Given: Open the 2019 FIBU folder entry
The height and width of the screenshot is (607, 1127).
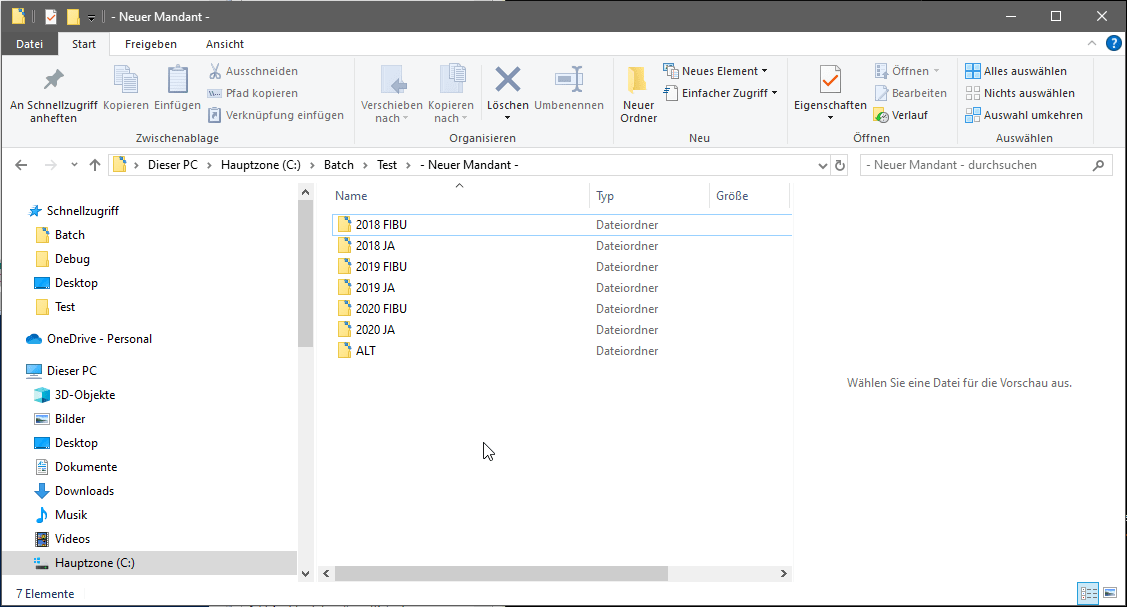Looking at the screenshot, I should 381,267.
